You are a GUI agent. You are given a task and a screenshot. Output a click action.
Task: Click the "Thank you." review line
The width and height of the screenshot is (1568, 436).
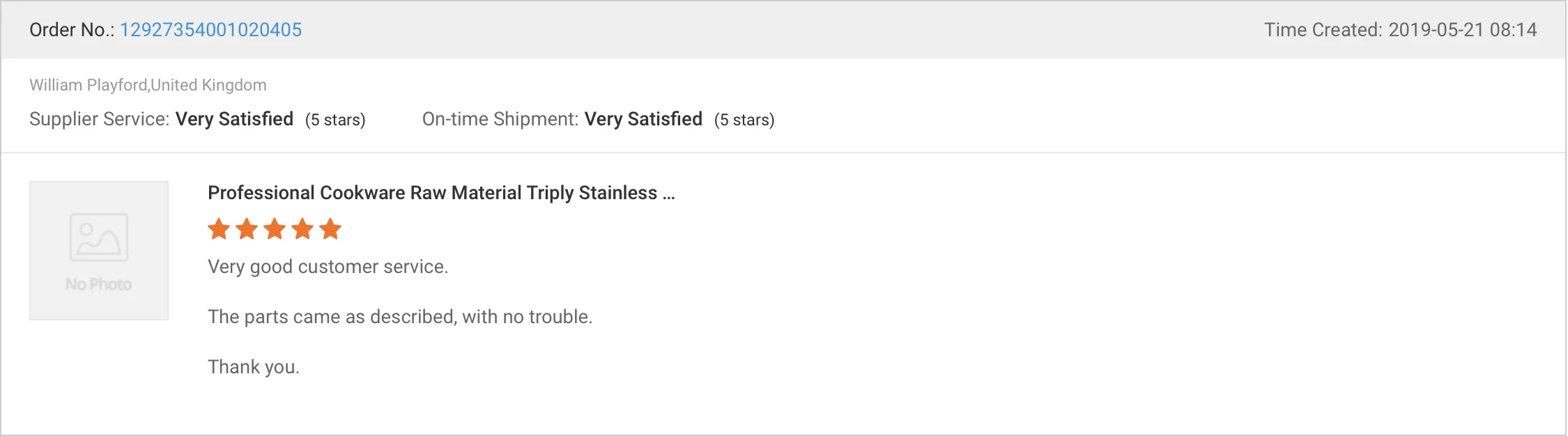tap(254, 367)
